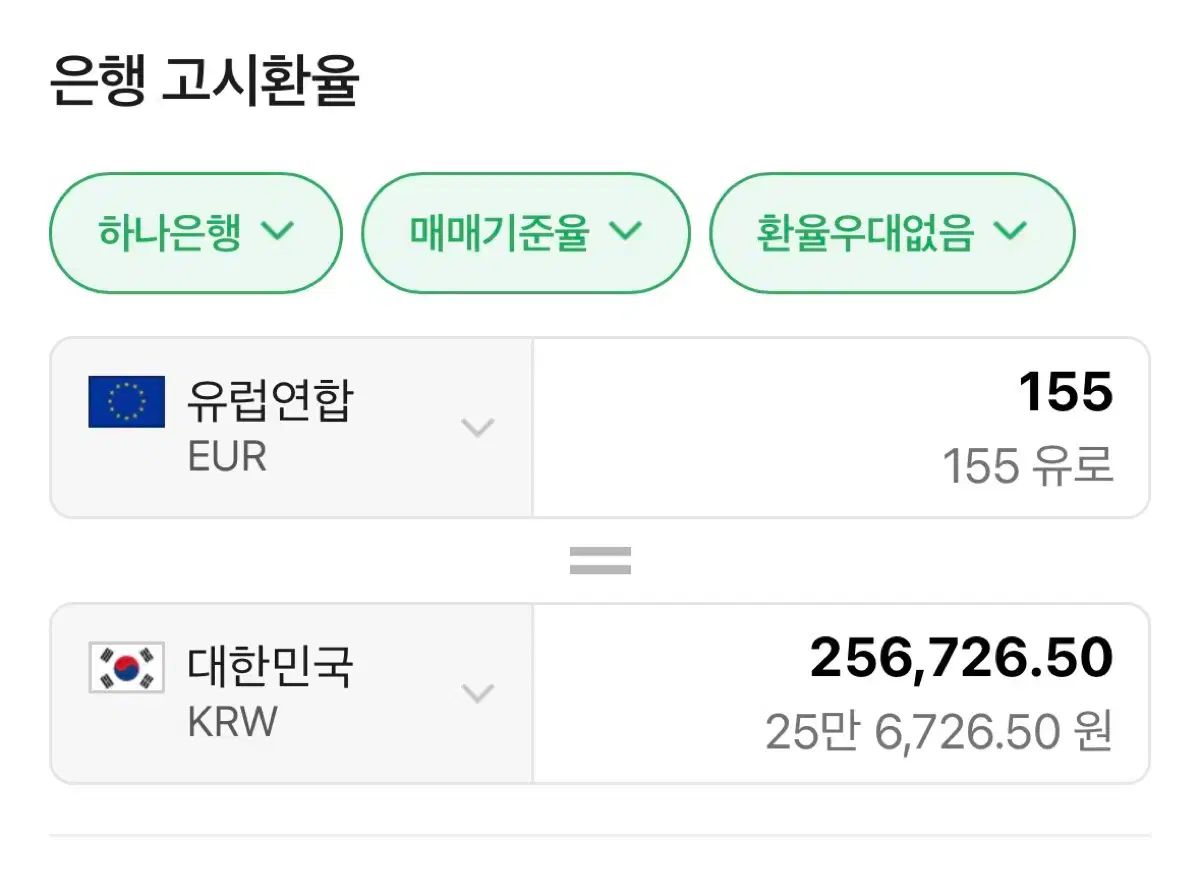Click the South Korean flag icon
Screen dimensions: 1200x891
click(126, 668)
